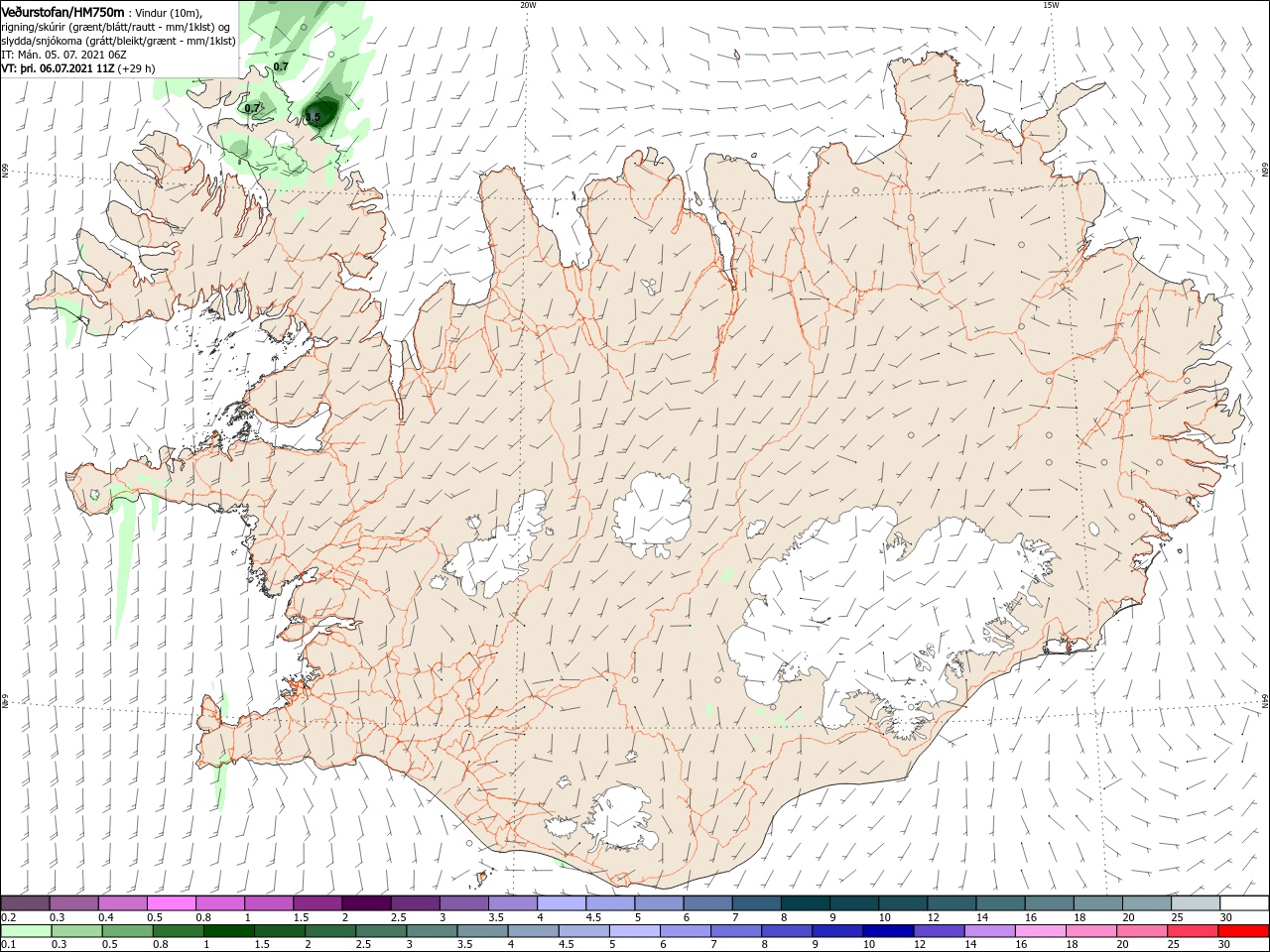The image size is (1270, 952).
Task: Click the Veðurstofan/HM750m map title
Action: click(x=63, y=11)
